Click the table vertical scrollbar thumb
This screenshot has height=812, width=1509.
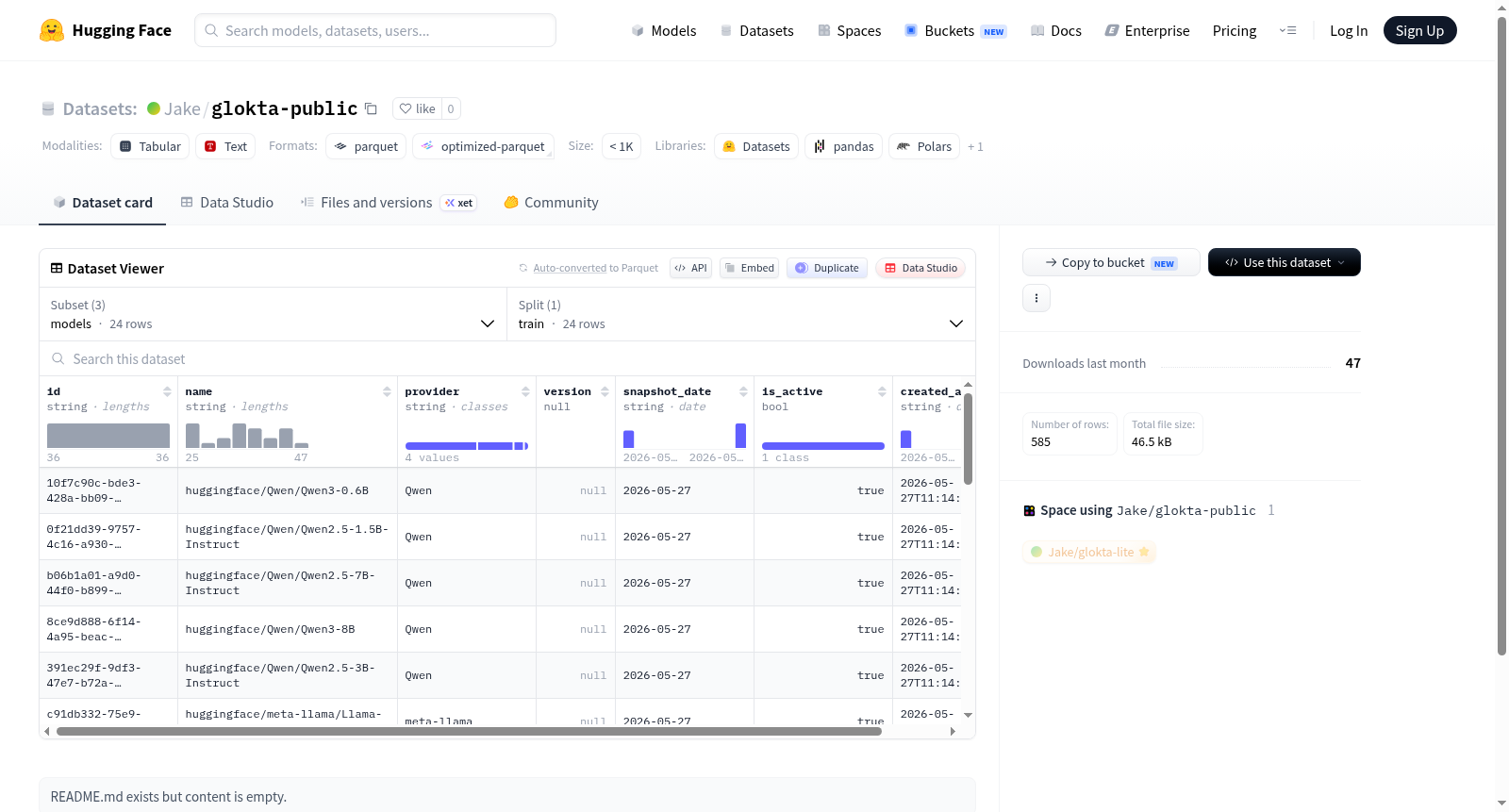tap(968, 439)
